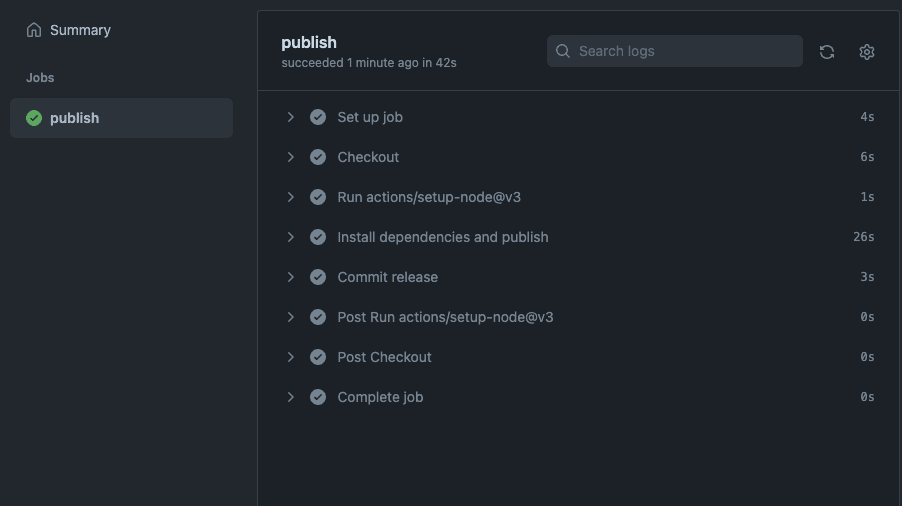Expand Run actions/setup-node@v3 step chevron
The width and height of the screenshot is (902, 506).
(x=291, y=197)
